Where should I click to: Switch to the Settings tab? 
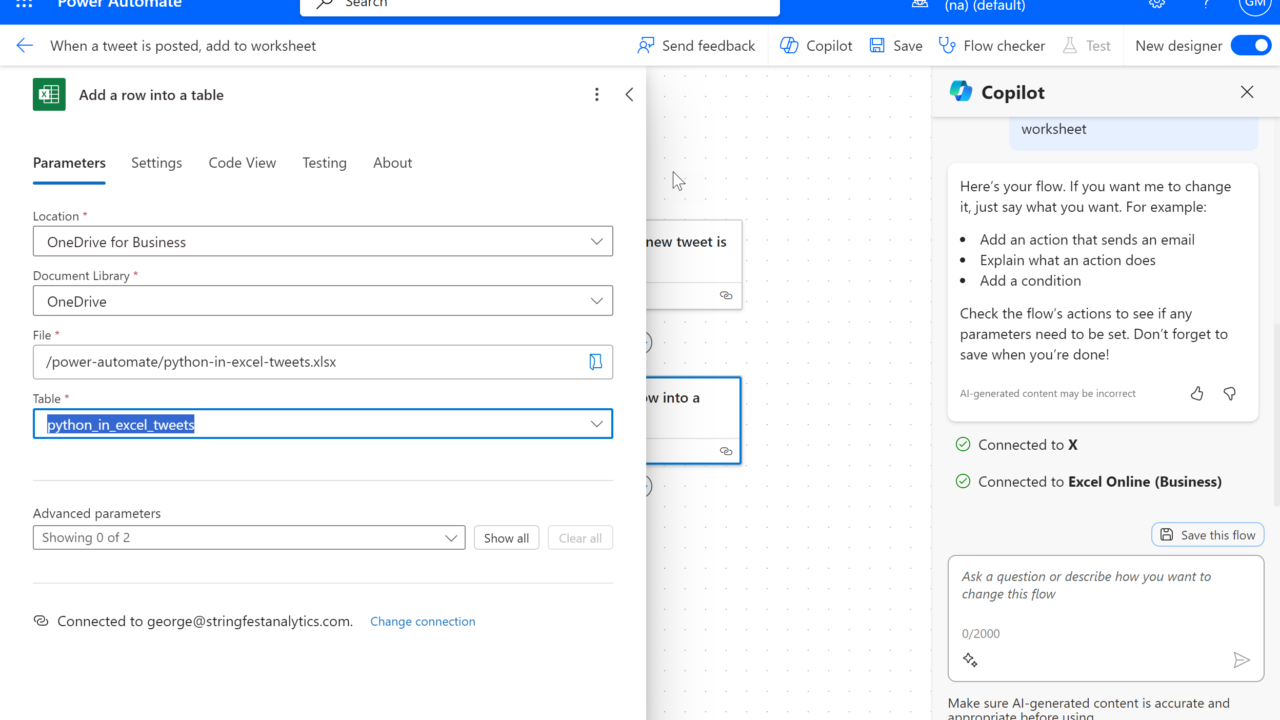tap(156, 163)
